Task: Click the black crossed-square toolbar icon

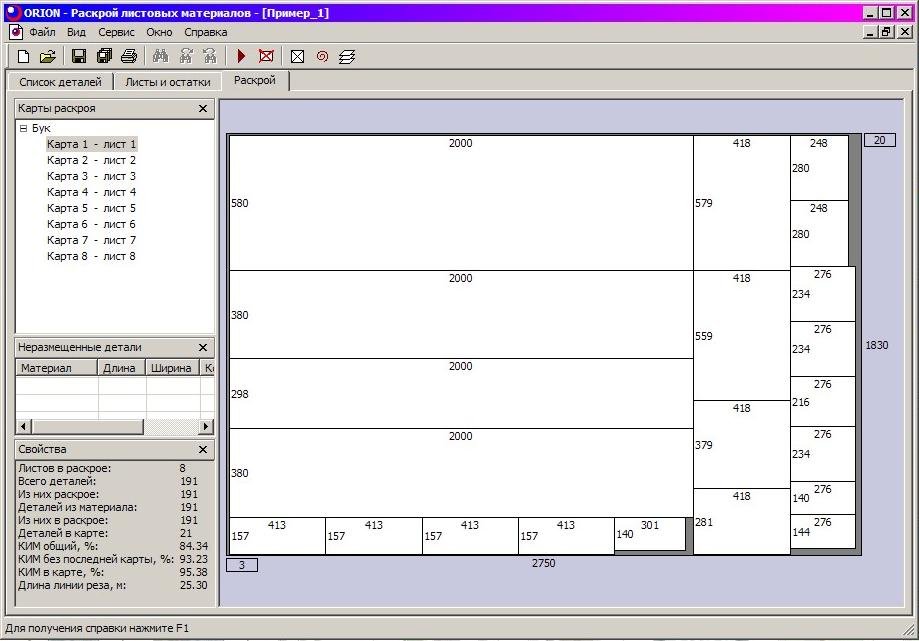Action: (297, 57)
